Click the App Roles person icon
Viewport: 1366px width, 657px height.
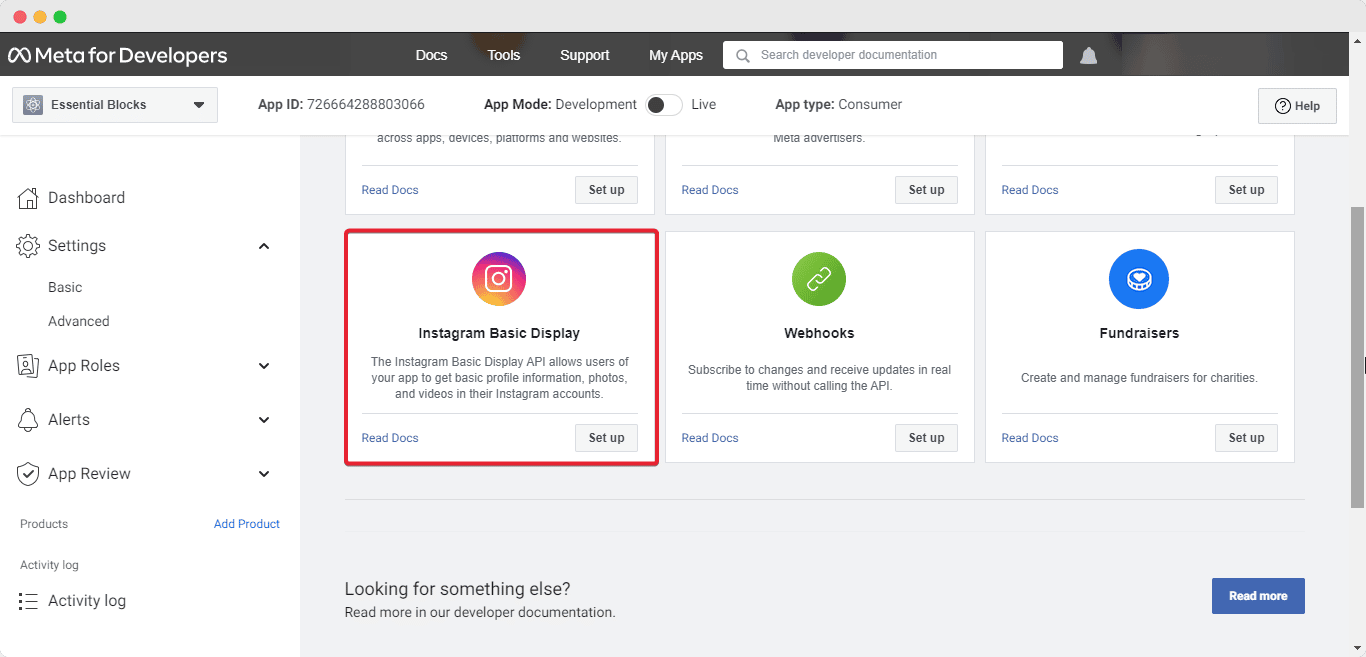[28, 366]
